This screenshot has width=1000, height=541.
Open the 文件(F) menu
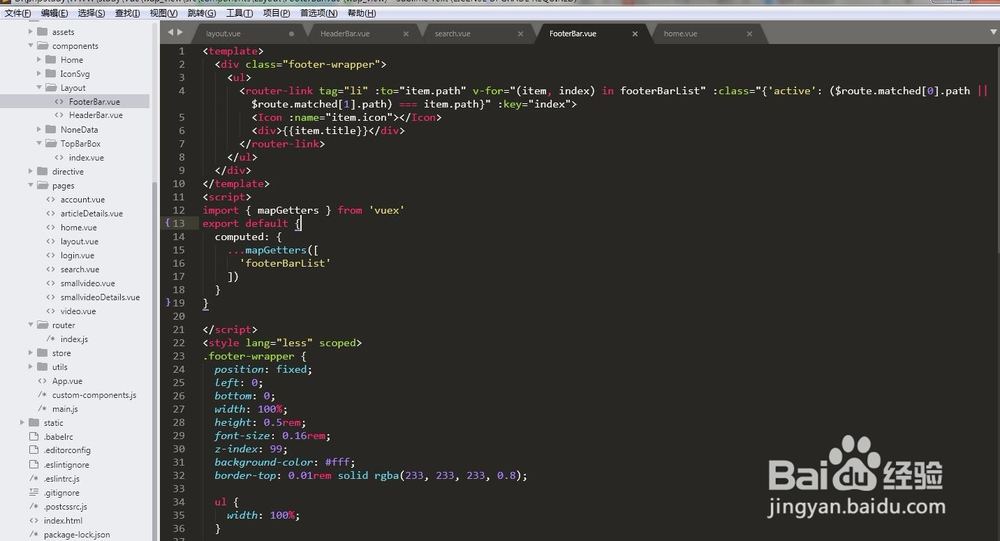tap(18, 13)
